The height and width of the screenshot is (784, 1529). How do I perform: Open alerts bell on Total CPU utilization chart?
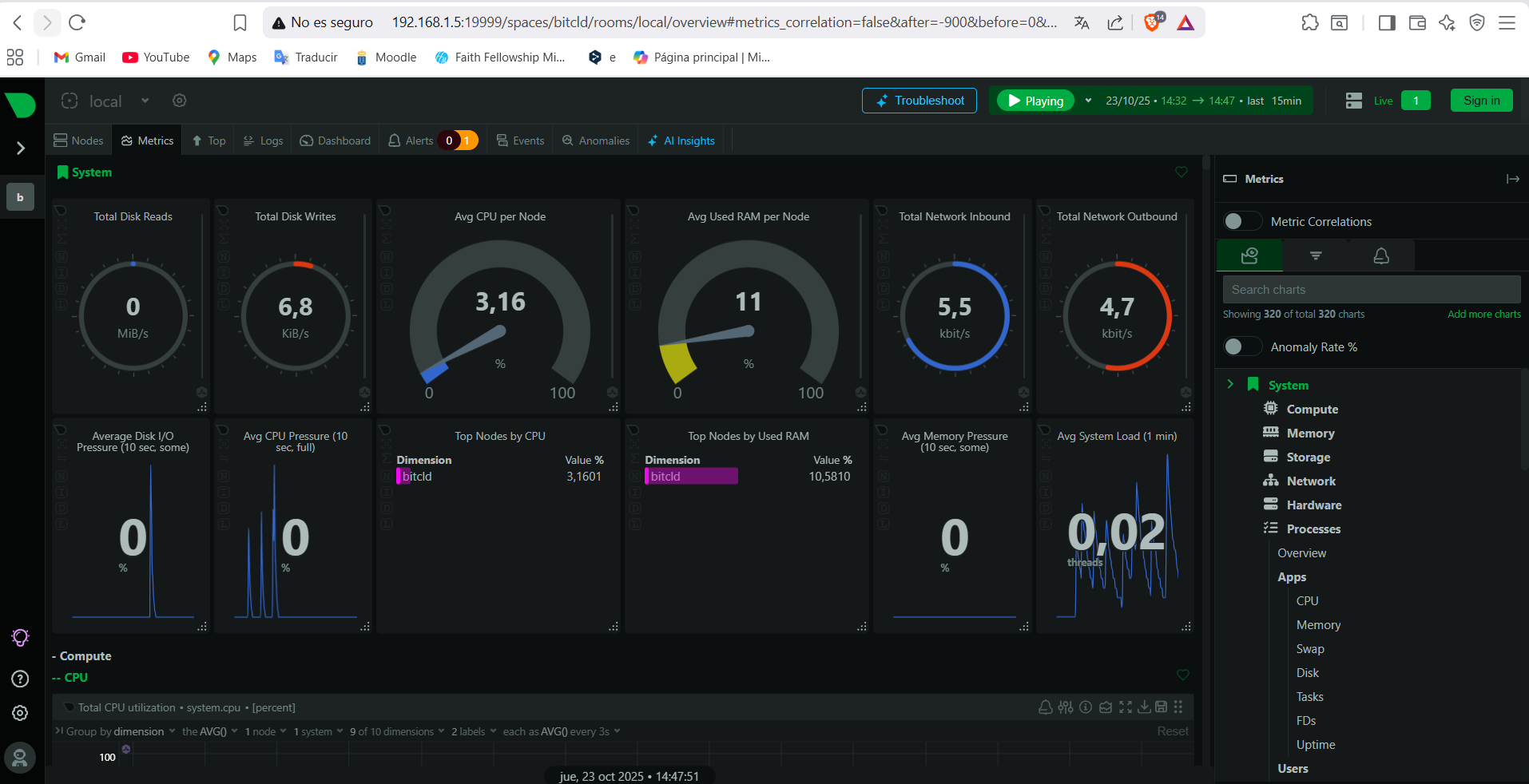(1046, 707)
